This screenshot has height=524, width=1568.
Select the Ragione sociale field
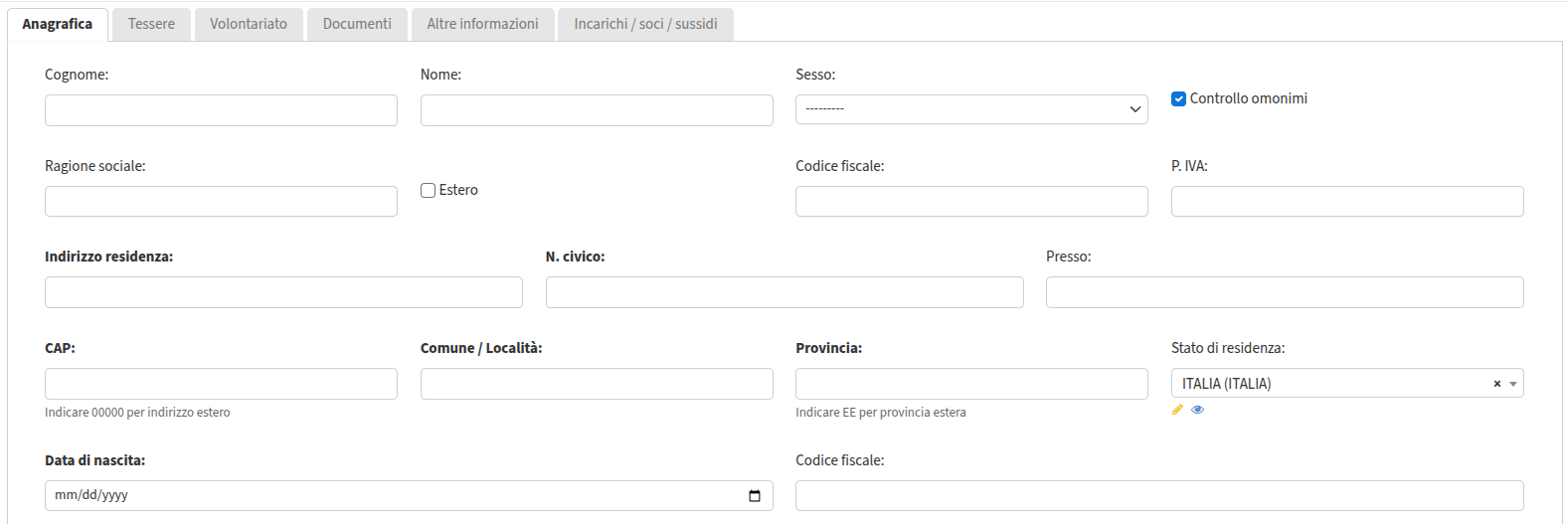(221, 201)
